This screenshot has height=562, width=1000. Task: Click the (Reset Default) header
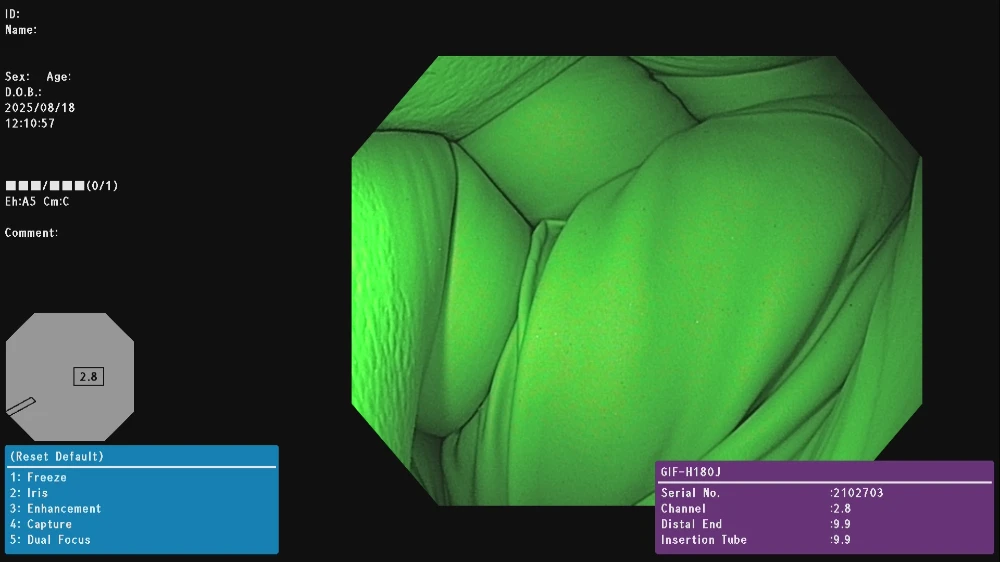coord(56,457)
